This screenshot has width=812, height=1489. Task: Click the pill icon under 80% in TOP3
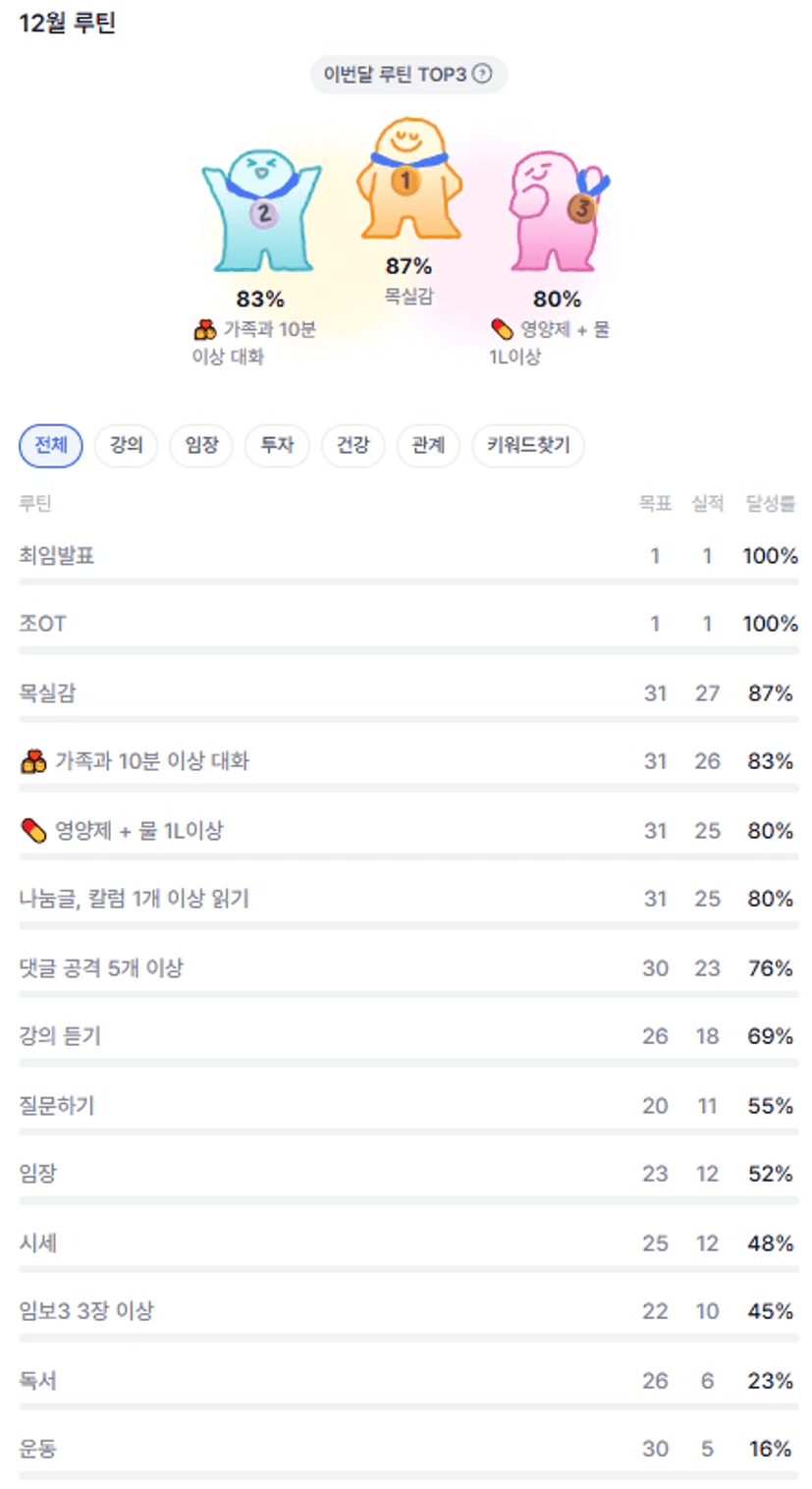502,330
